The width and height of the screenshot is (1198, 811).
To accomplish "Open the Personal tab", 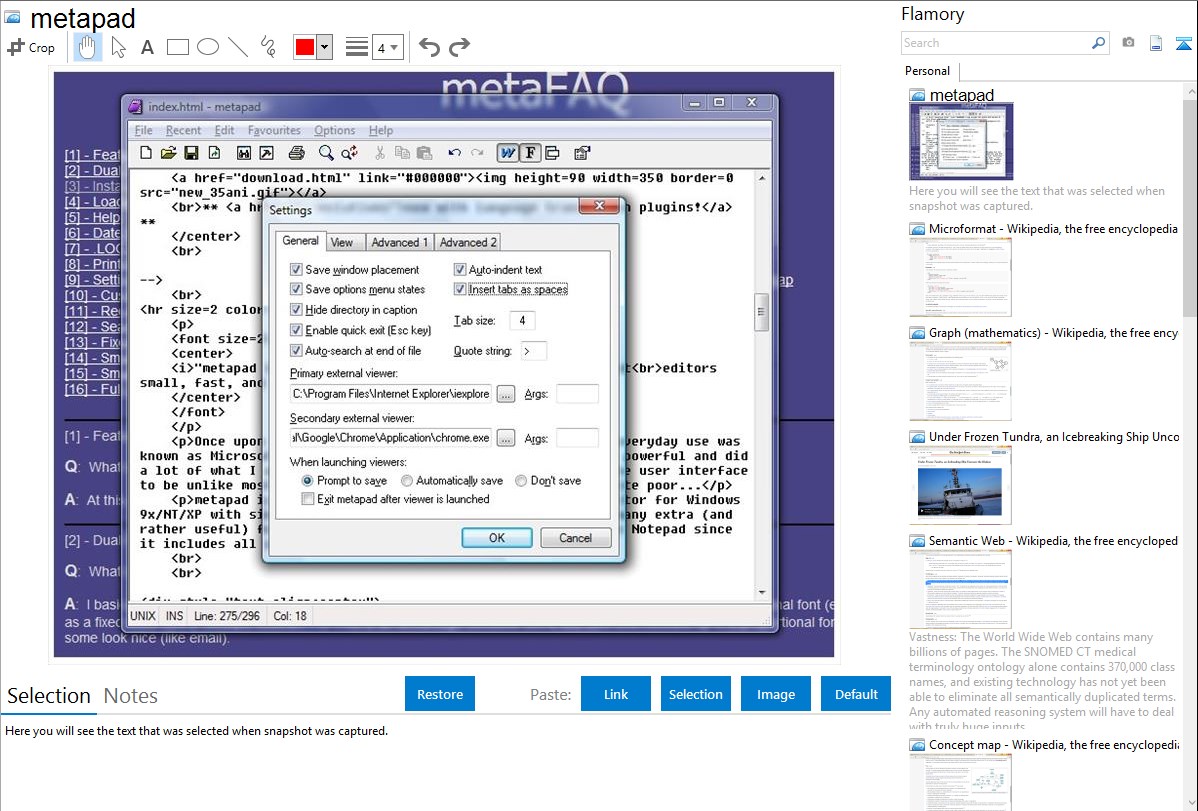I will 928,71.
